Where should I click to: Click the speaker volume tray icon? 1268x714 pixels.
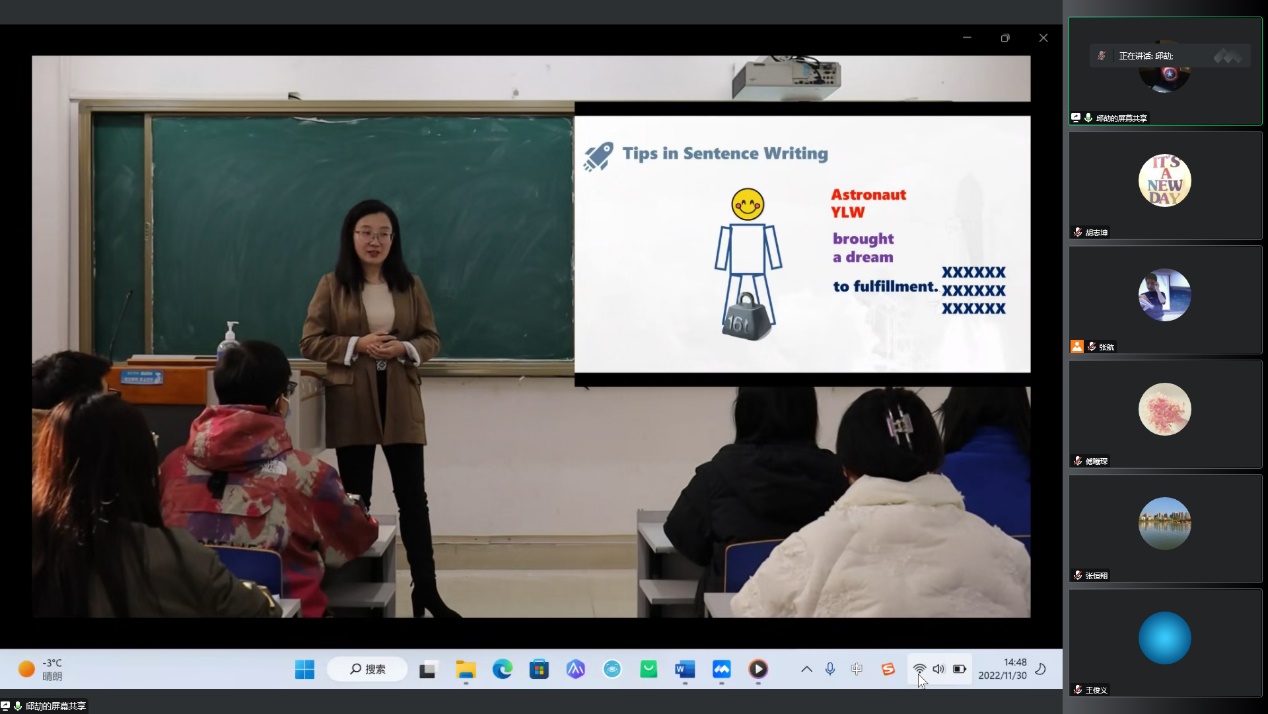tap(939, 669)
